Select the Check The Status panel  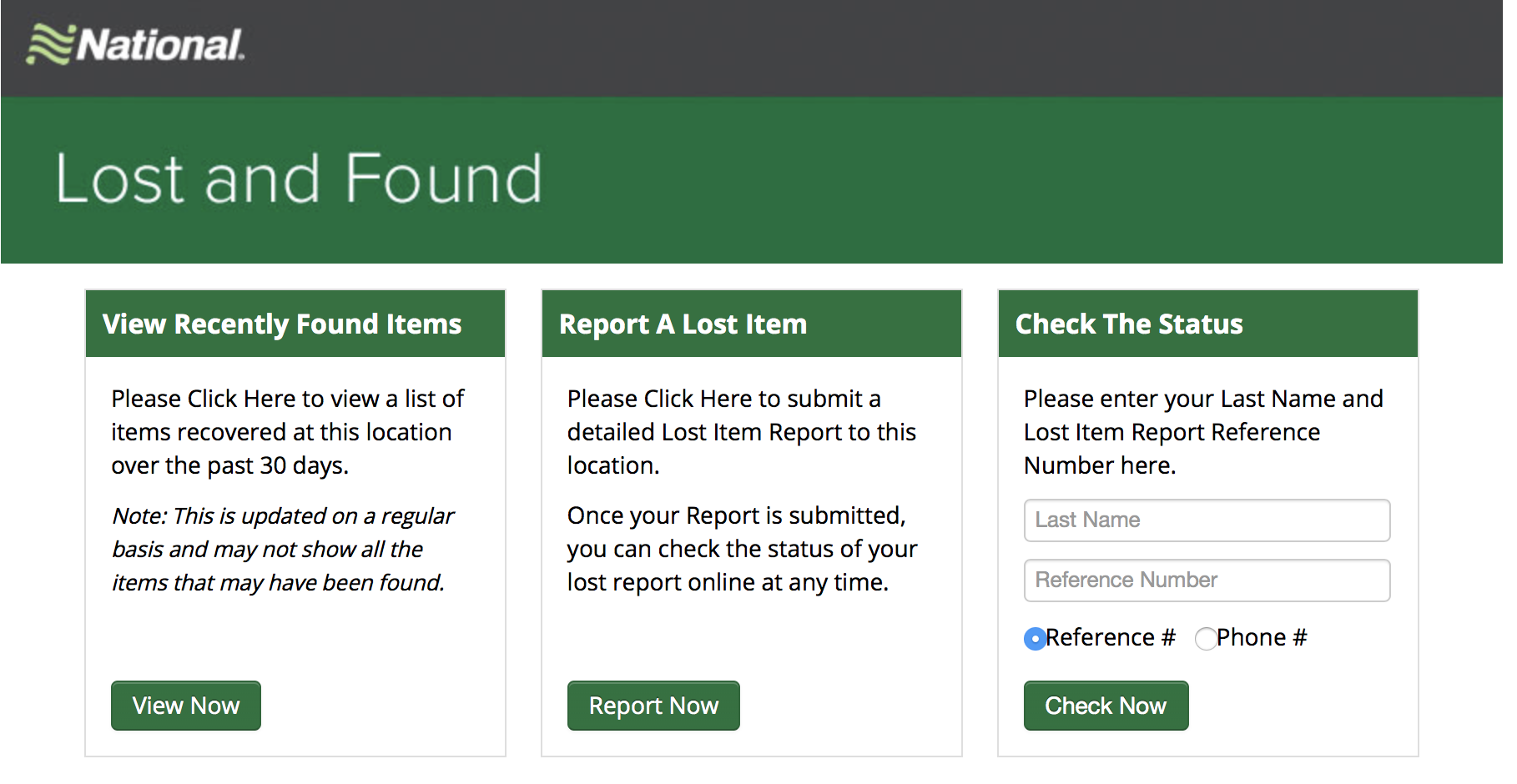(1207, 525)
